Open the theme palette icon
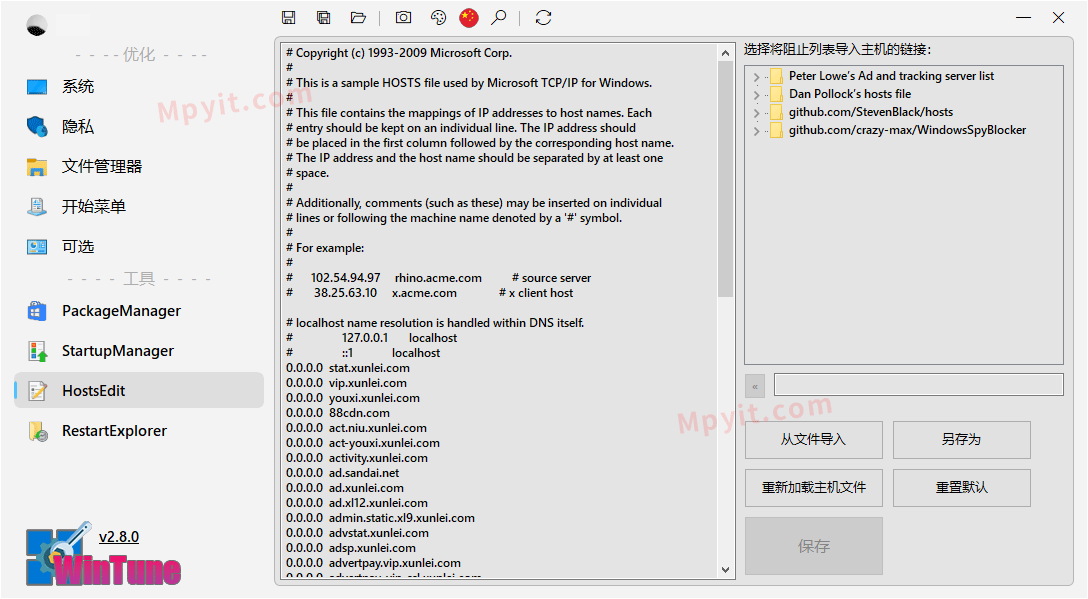 [x=438, y=18]
